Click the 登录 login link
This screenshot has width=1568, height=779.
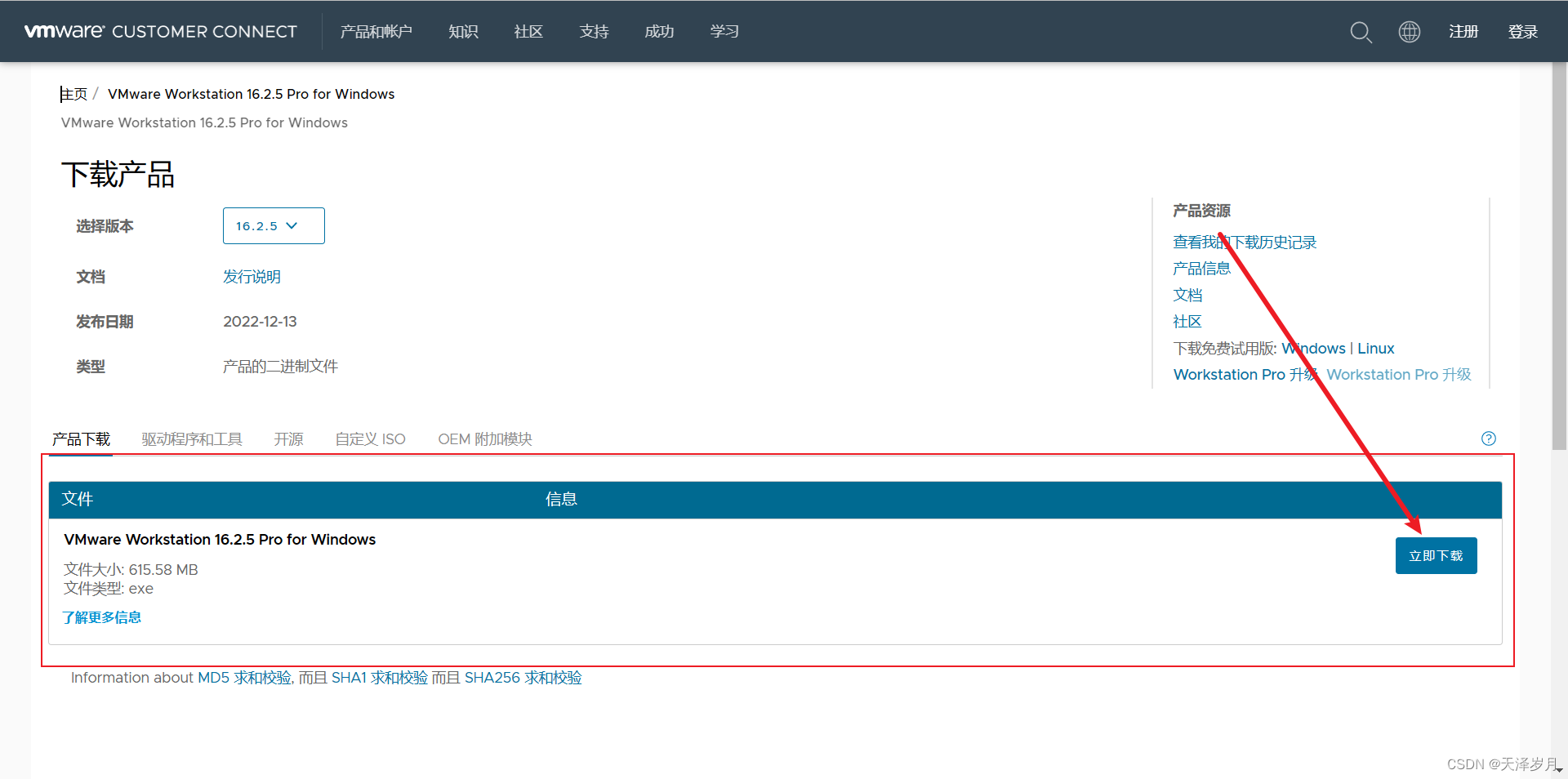[x=1522, y=31]
